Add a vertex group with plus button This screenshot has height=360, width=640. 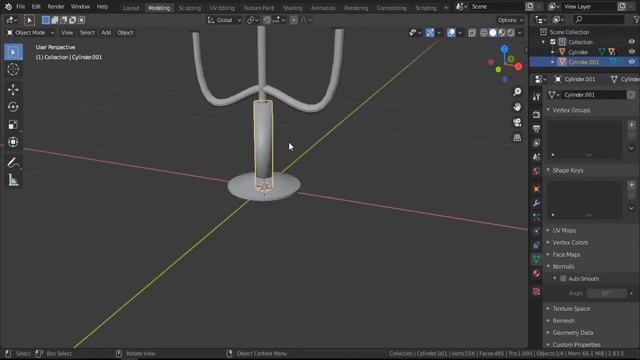coord(631,124)
